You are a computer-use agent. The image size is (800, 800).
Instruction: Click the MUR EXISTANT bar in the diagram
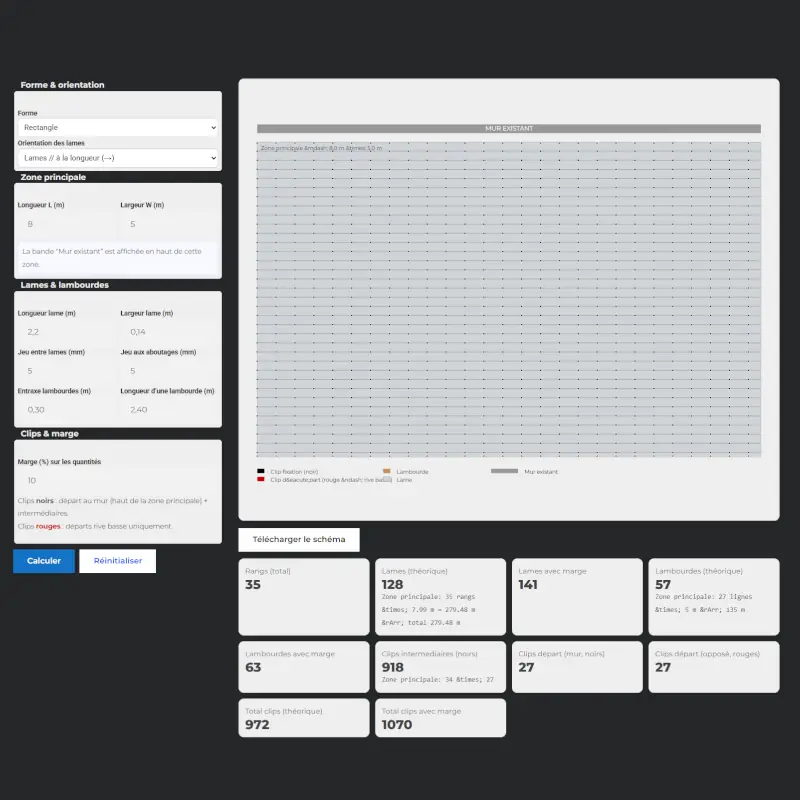click(x=508, y=129)
